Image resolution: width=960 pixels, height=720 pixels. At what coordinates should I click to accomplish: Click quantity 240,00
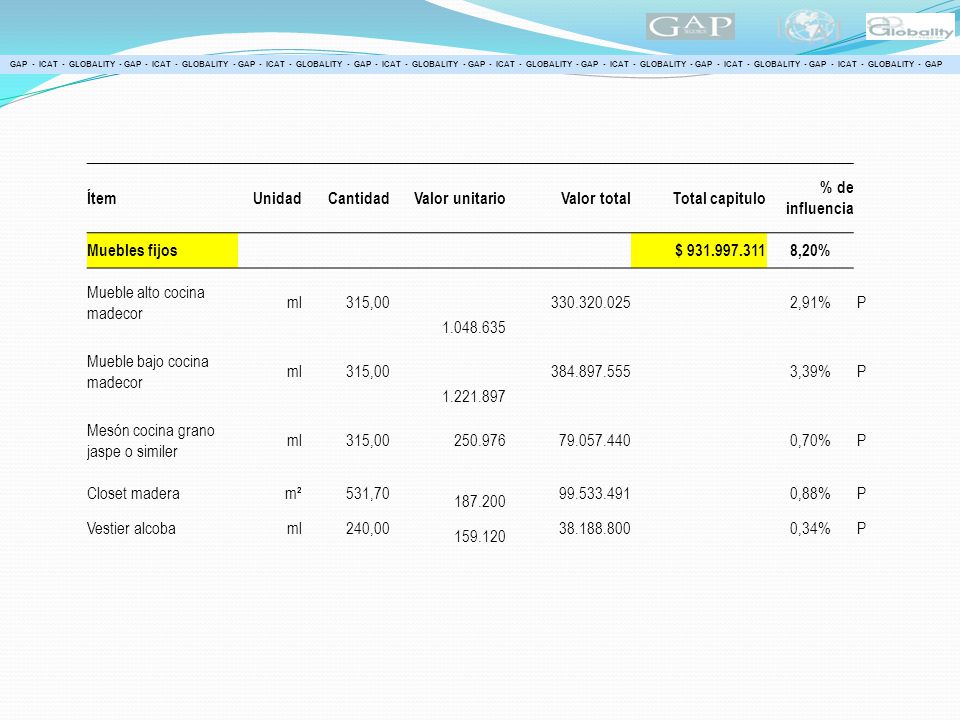pyautogui.click(x=367, y=528)
